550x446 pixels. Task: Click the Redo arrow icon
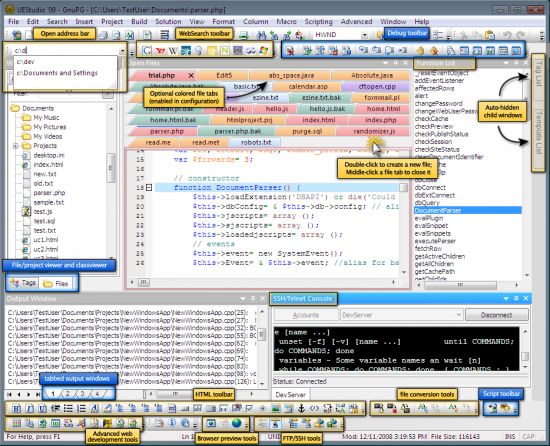point(521,35)
